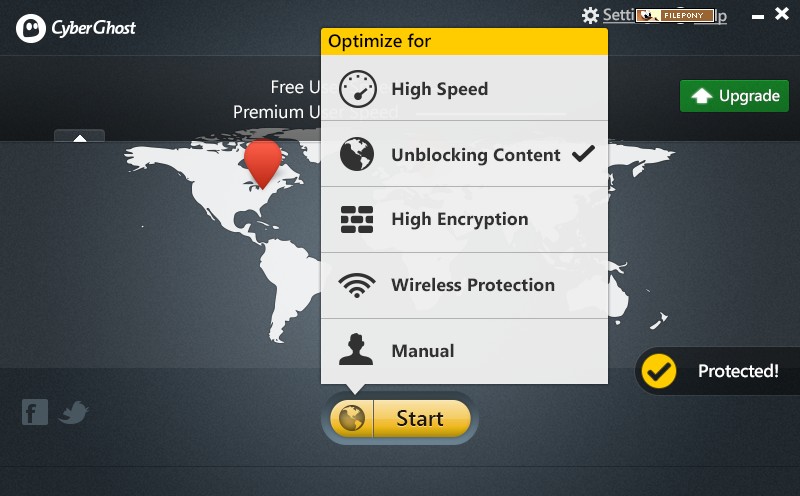800x496 pixels.
Task: Click the globe button beside Start
Action: click(352, 418)
